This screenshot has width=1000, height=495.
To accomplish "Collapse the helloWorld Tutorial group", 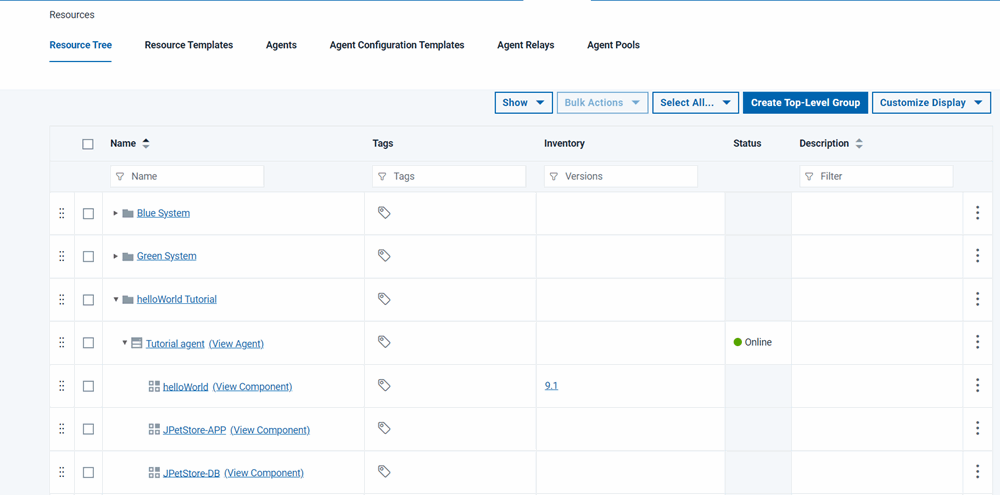I will pos(116,299).
